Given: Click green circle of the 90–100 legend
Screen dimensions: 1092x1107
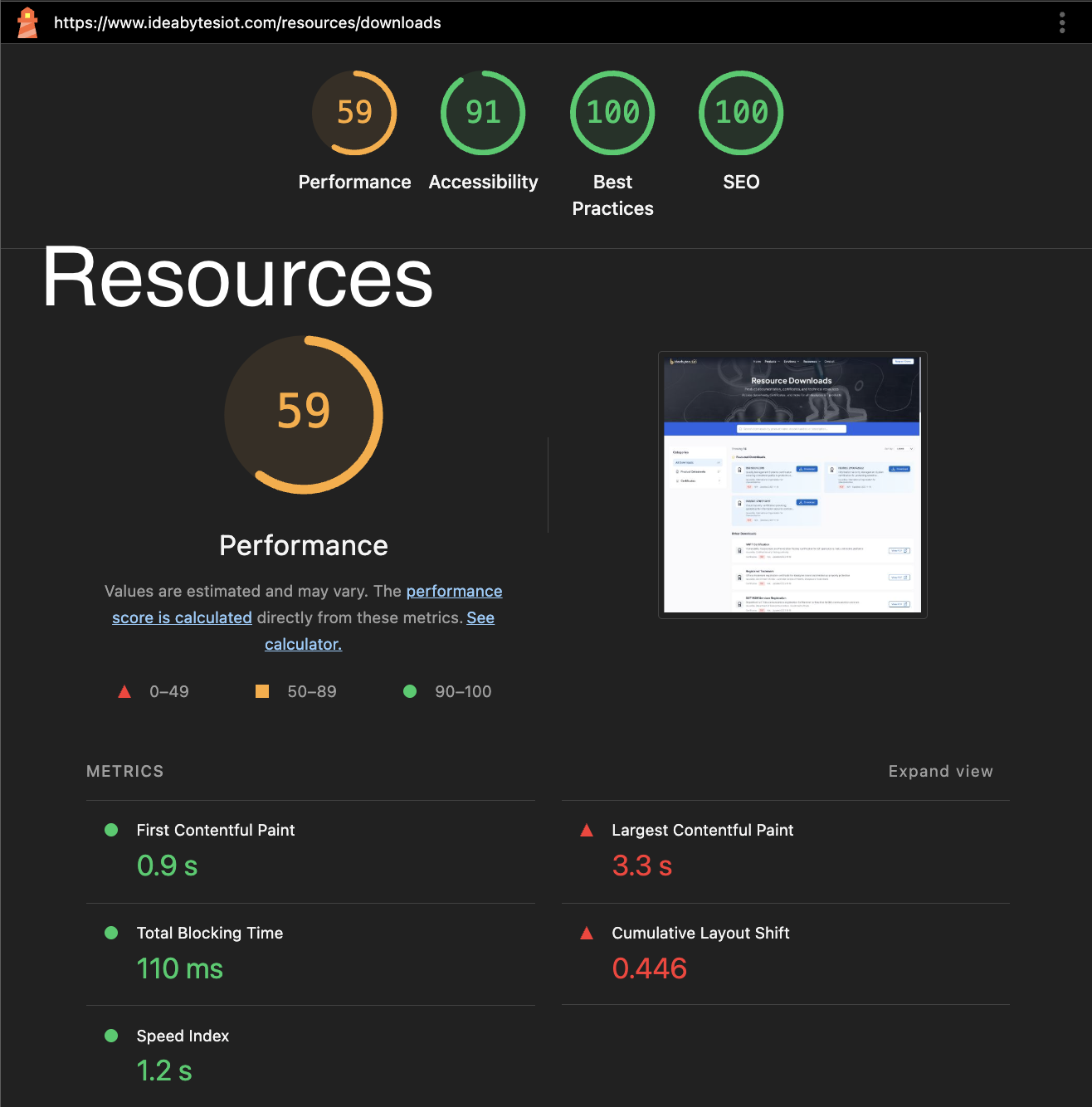Looking at the screenshot, I should [410, 690].
